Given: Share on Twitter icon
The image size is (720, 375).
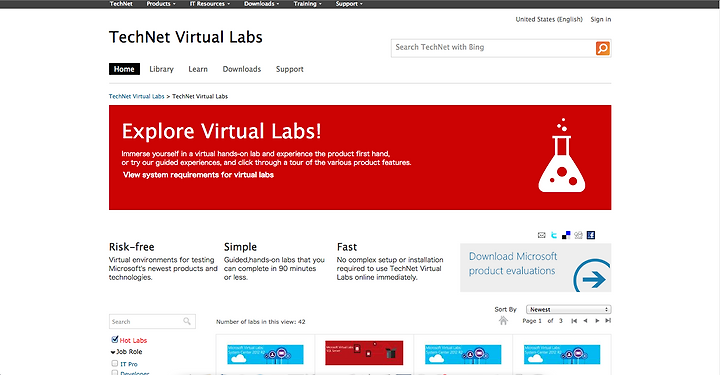Looking at the screenshot, I should click(554, 235).
